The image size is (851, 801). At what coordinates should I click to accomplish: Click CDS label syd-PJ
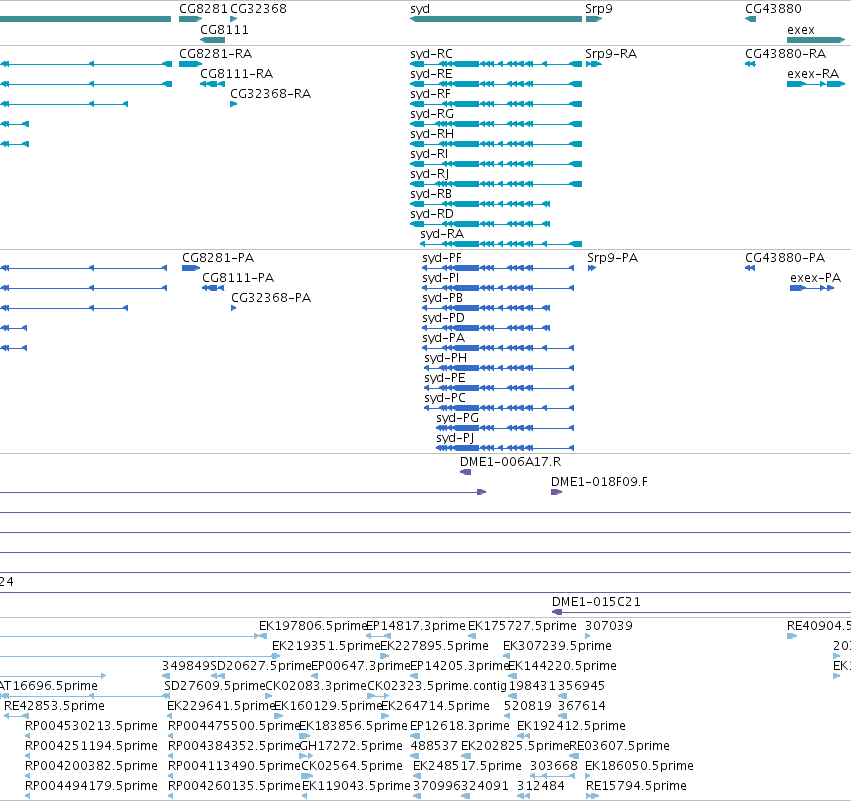[455, 438]
